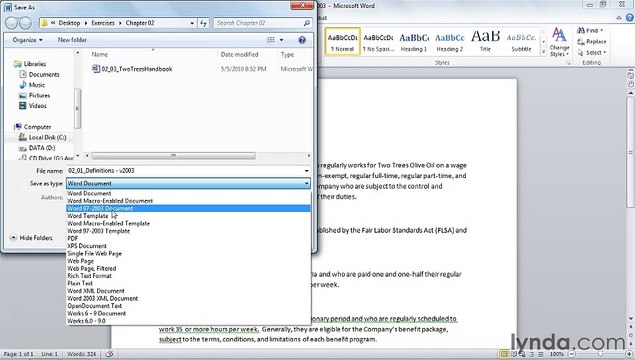Click Exercises in the address path
Viewport: 635px width, 360px height.
tap(103, 23)
